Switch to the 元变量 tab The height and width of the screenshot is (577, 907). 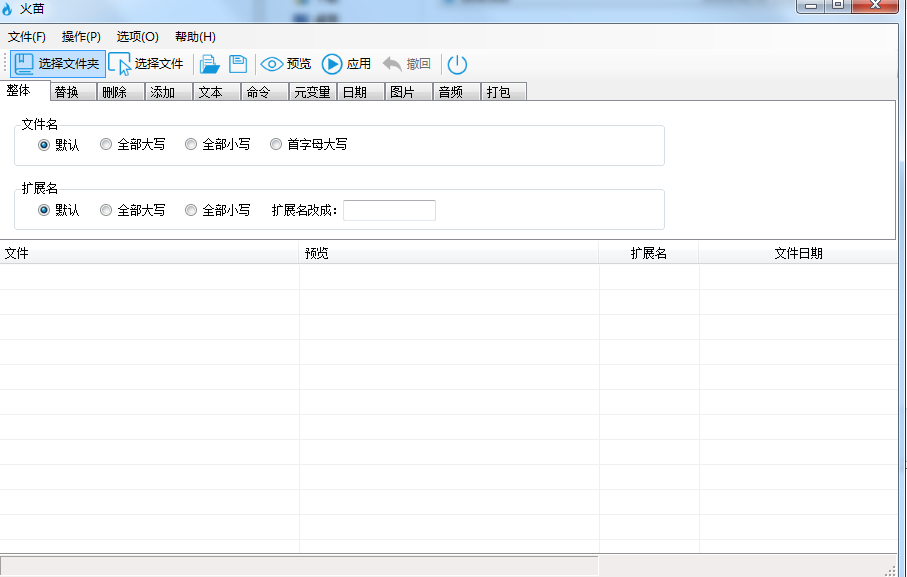pos(313,92)
